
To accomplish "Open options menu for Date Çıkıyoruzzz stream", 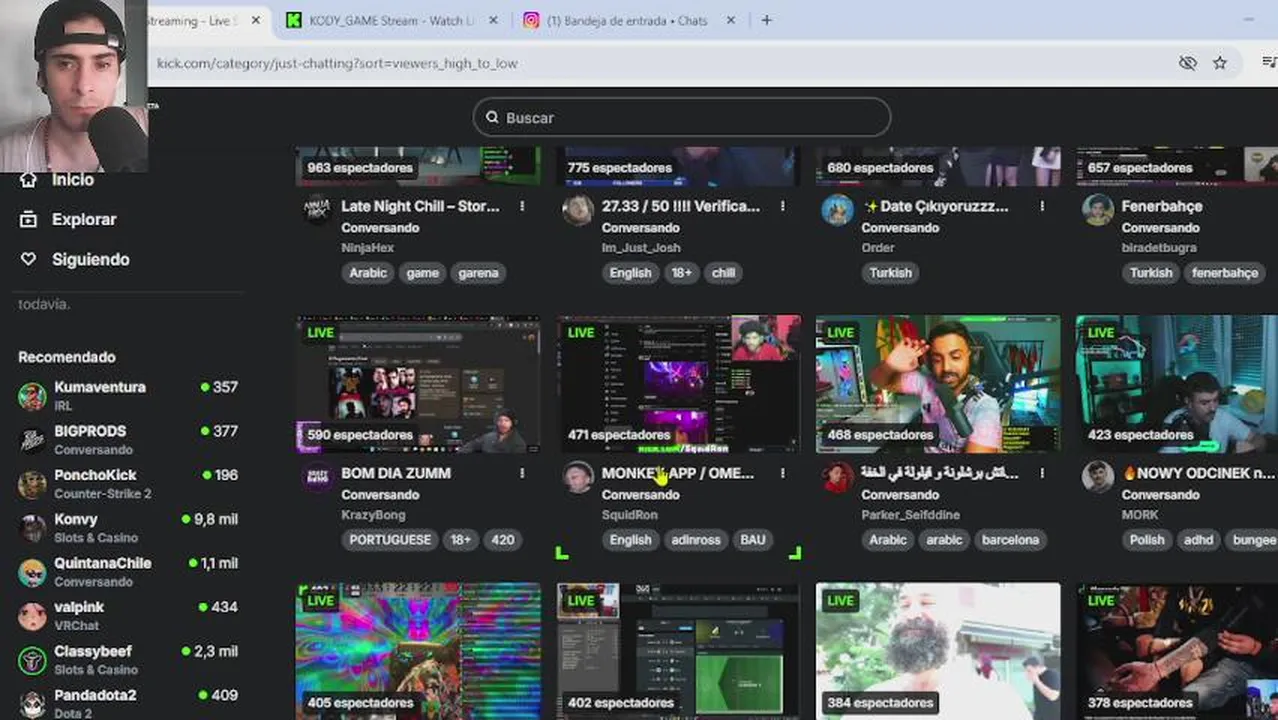I will click(1042, 206).
